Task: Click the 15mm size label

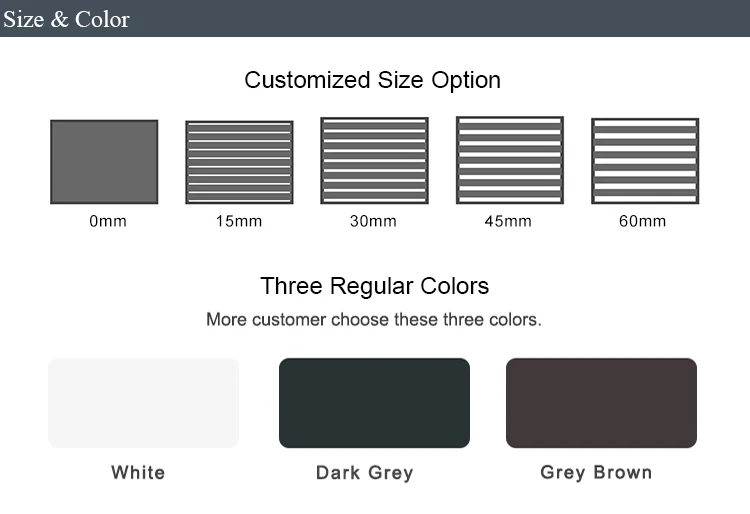Action: pos(238,221)
